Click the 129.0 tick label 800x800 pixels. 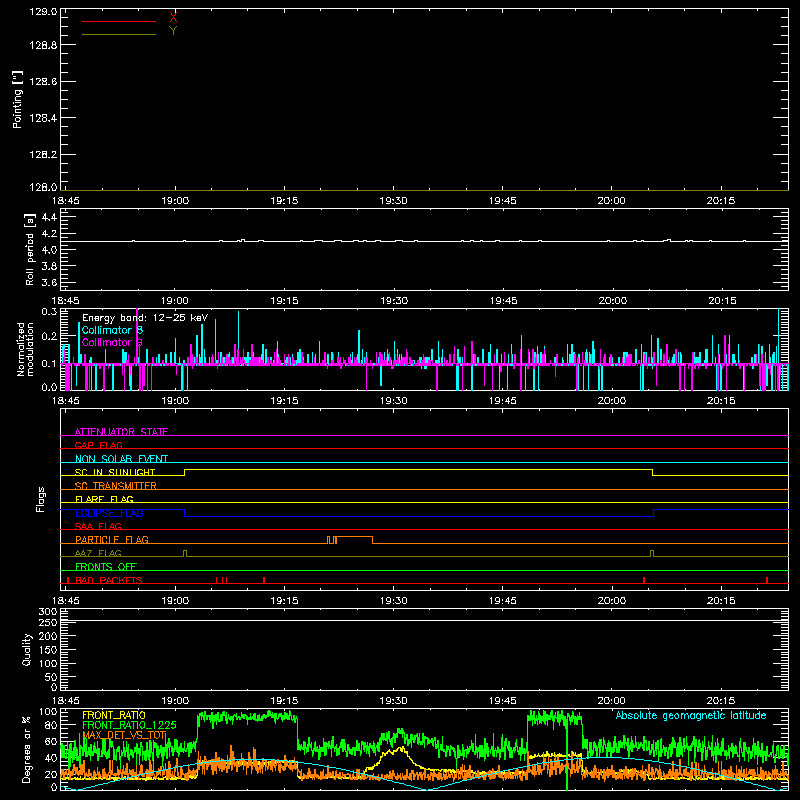coord(43,12)
